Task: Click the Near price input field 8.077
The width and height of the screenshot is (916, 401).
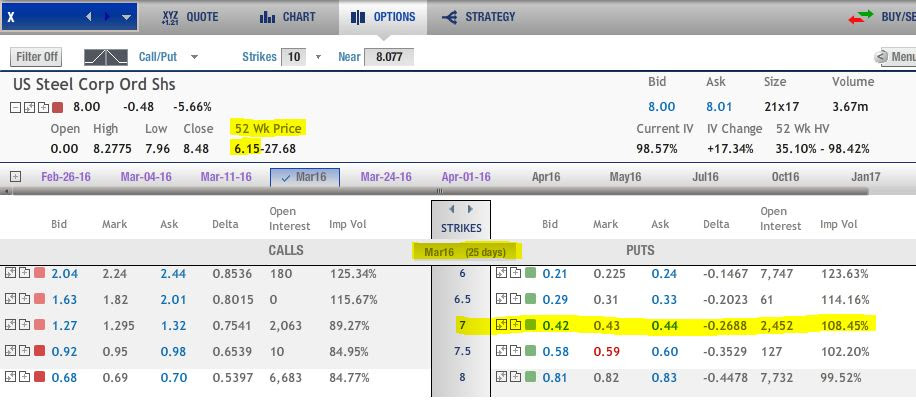Action: (x=389, y=57)
